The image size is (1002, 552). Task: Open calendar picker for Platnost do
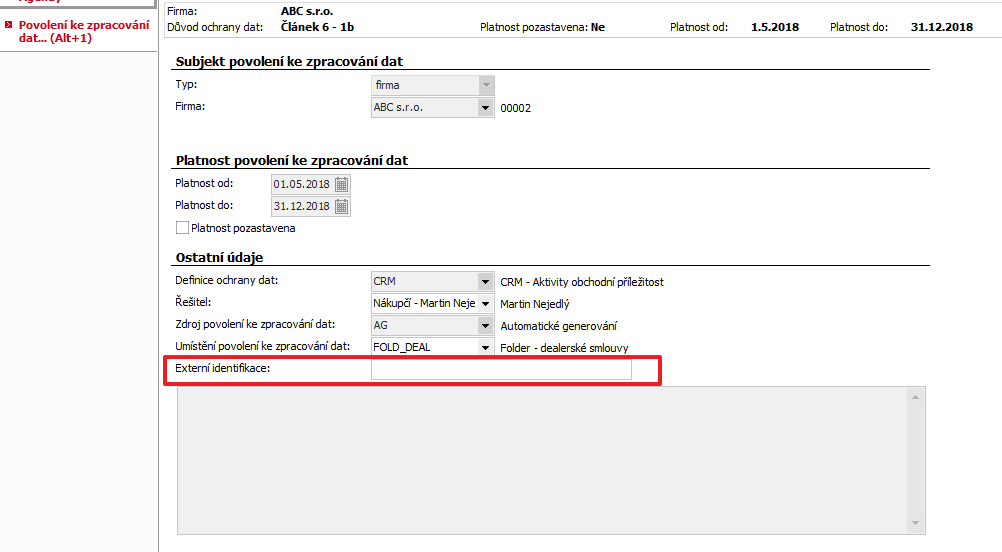(x=342, y=206)
